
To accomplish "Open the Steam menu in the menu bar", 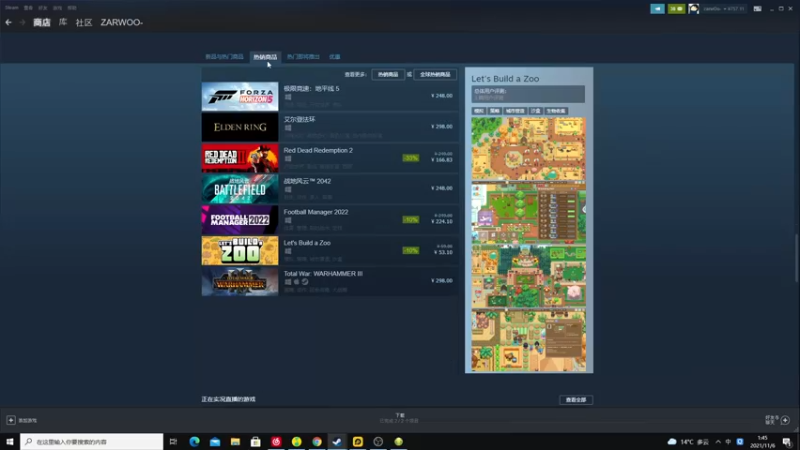I will pos(11,8).
